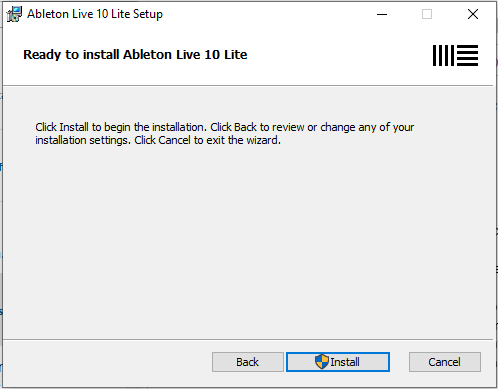Image resolution: width=498 pixels, height=389 pixels.
Task: Close the setup window with X
Action: (x=473, y=14)
